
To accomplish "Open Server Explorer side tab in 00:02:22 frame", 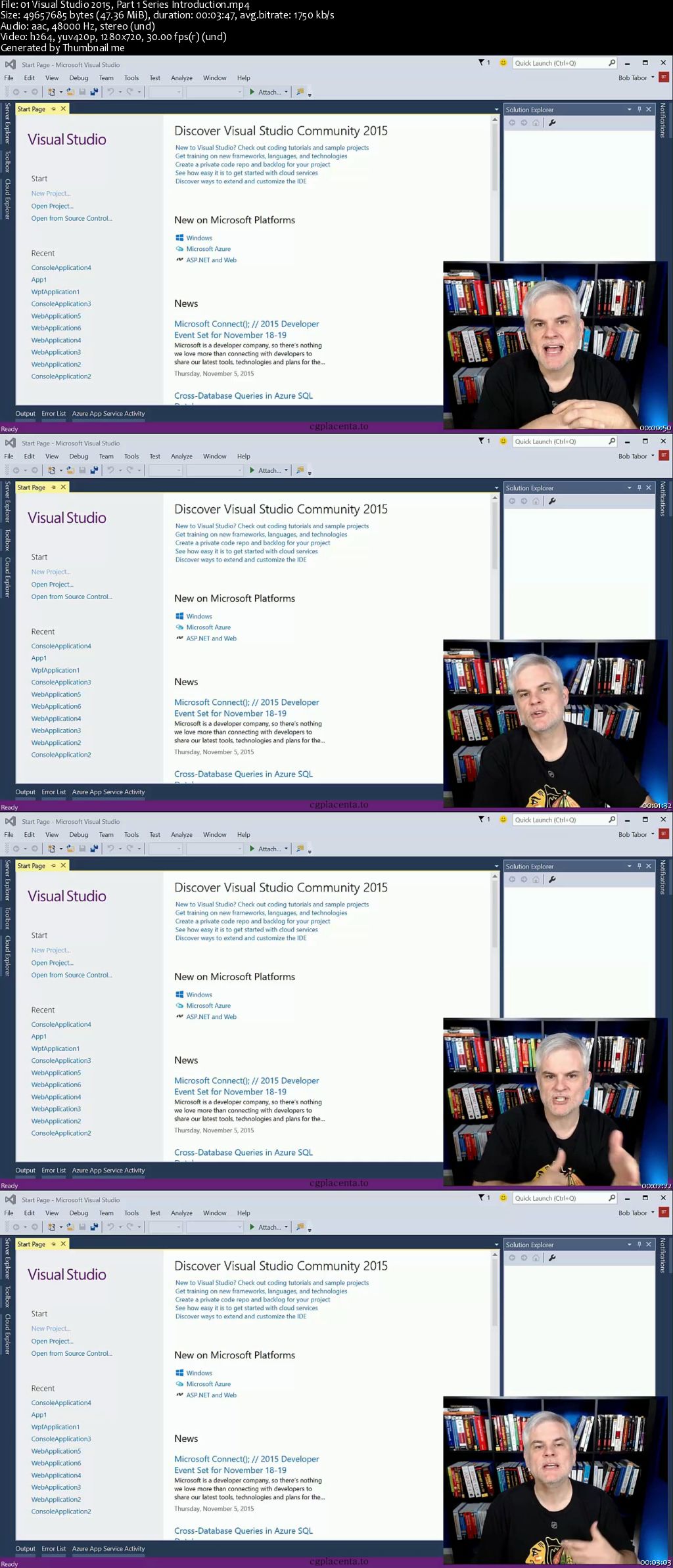I will point(7,880).
